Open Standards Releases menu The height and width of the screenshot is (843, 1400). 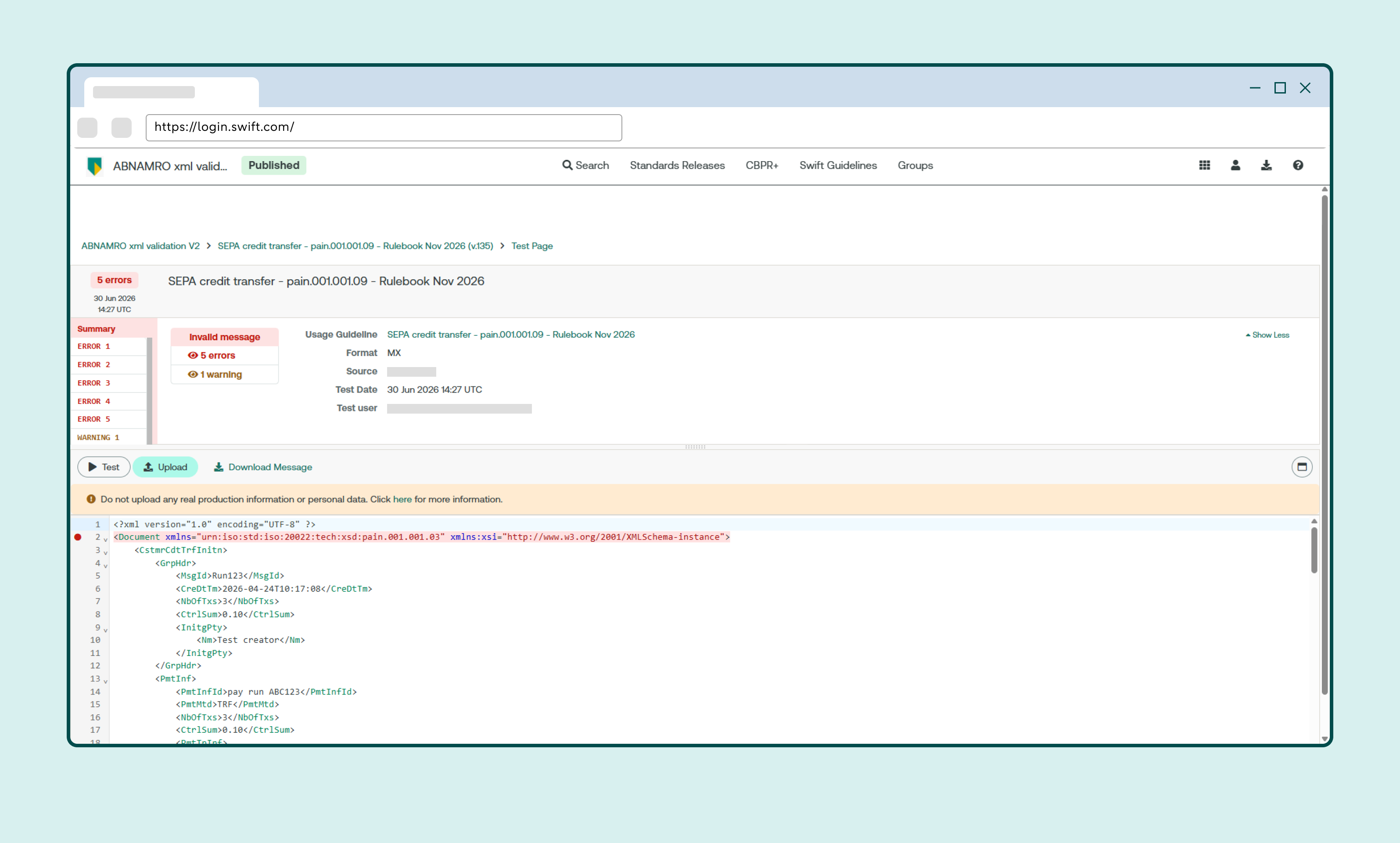coord(677,165)
